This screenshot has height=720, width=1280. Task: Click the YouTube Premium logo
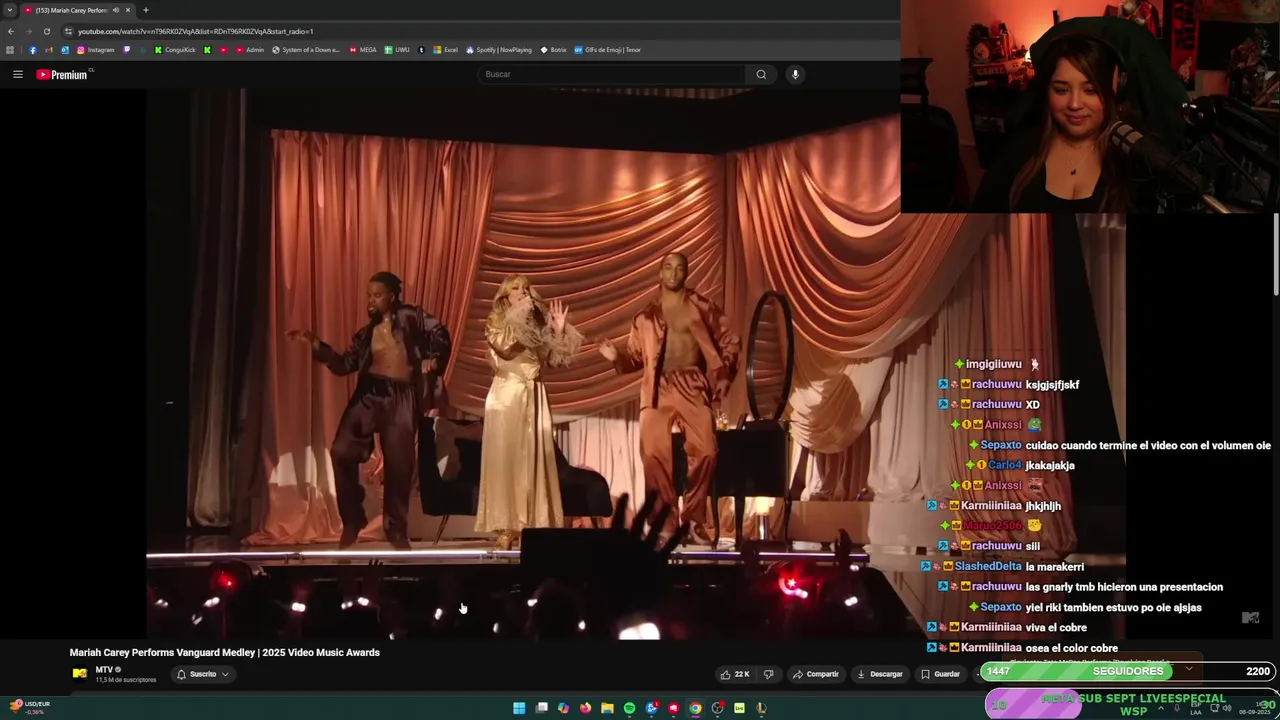click(x=64, y=74)
